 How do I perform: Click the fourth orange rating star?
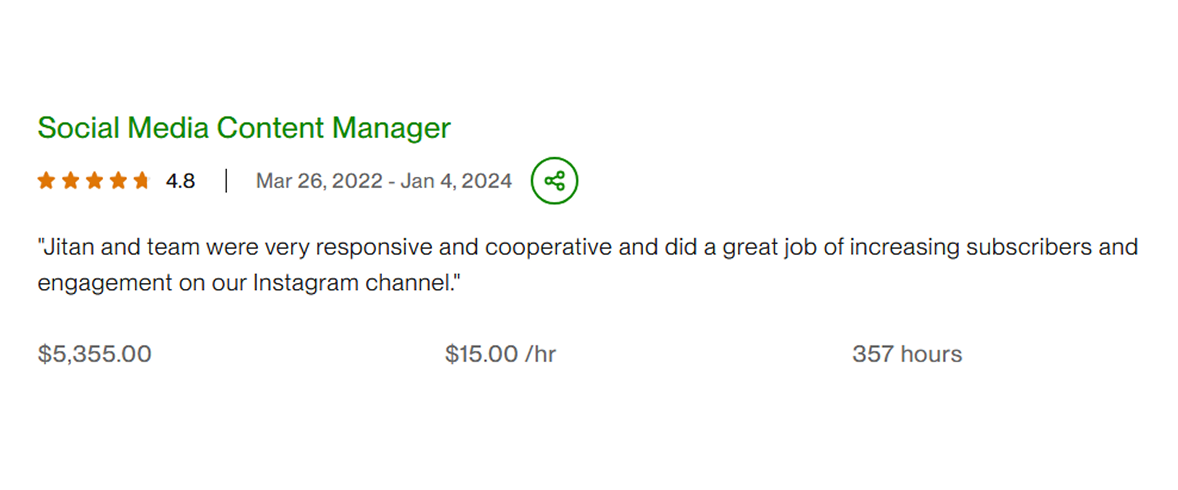tap(118, 181)
